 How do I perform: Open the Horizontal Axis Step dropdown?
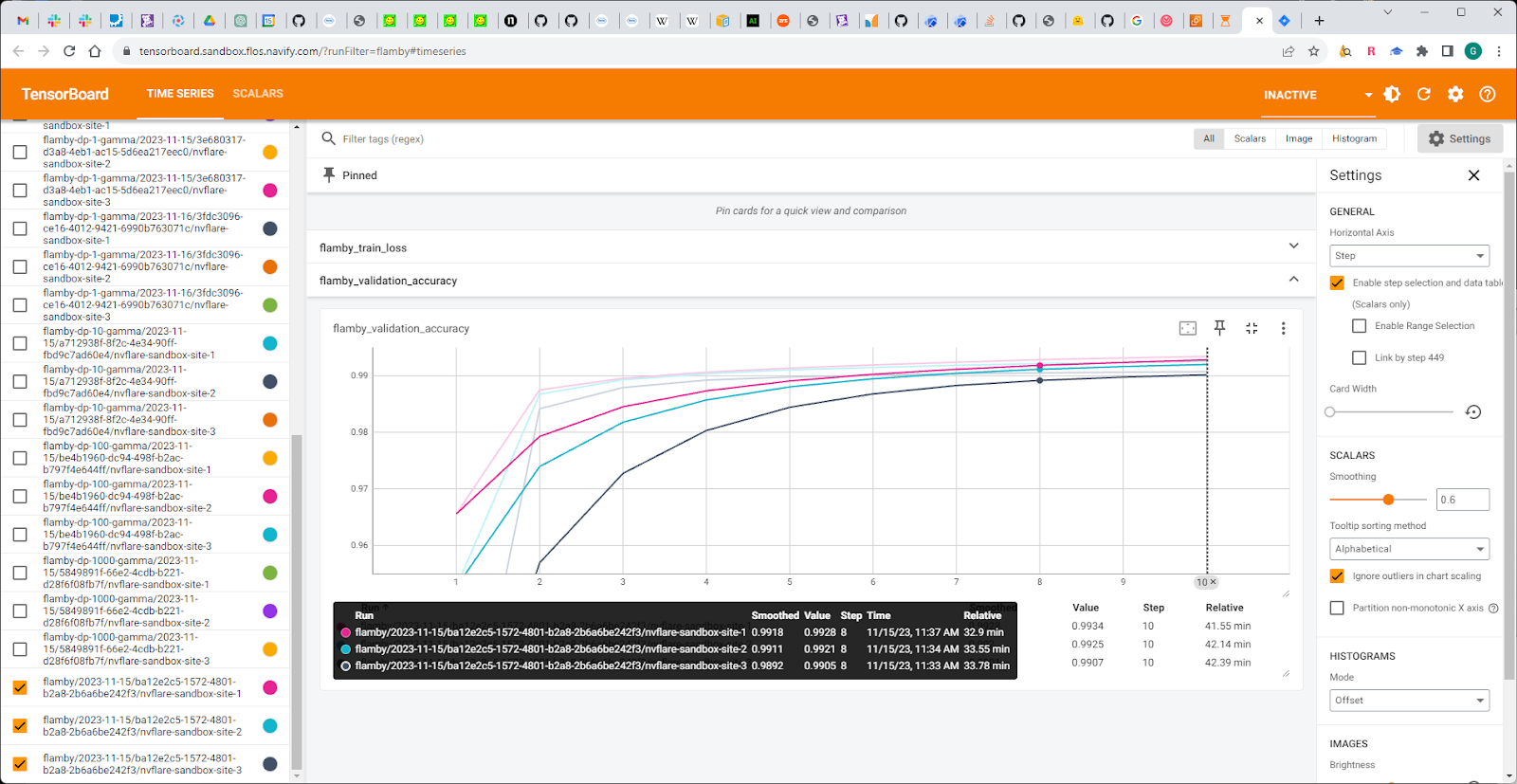coord(1409,256)
